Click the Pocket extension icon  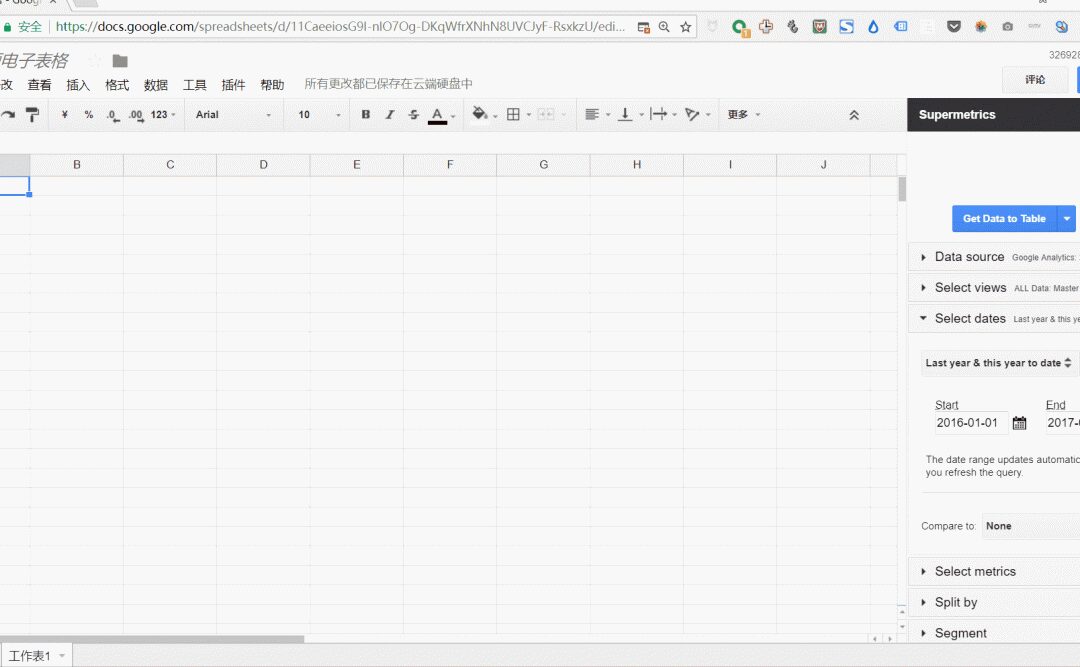tap(954, 27)
